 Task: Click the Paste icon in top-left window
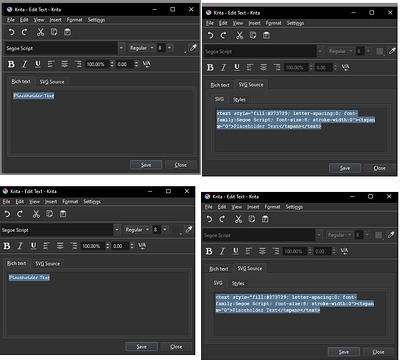point(67,32)
